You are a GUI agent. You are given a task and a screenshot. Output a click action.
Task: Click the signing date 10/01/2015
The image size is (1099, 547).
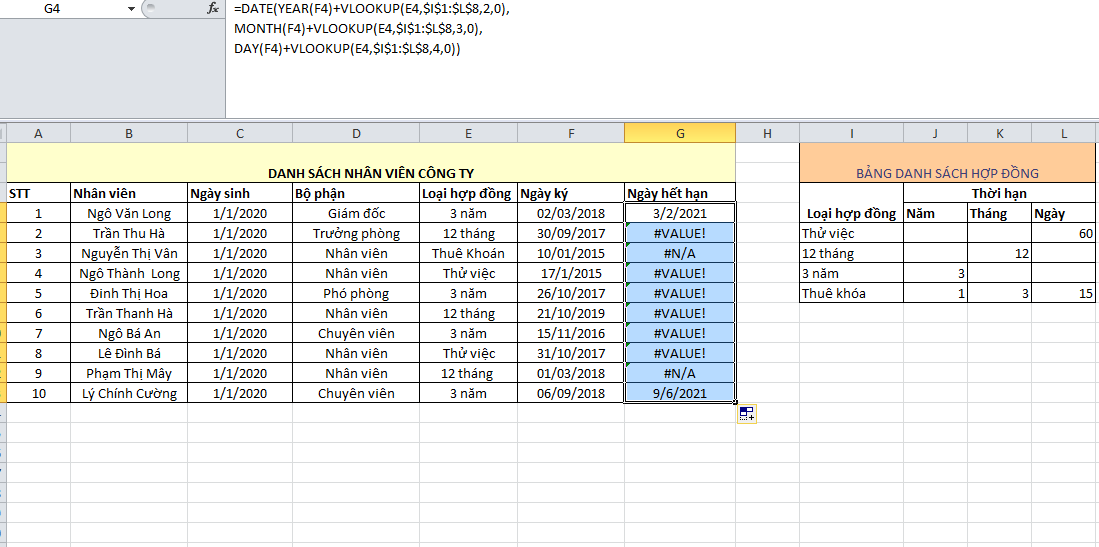[x=571, y=253]
